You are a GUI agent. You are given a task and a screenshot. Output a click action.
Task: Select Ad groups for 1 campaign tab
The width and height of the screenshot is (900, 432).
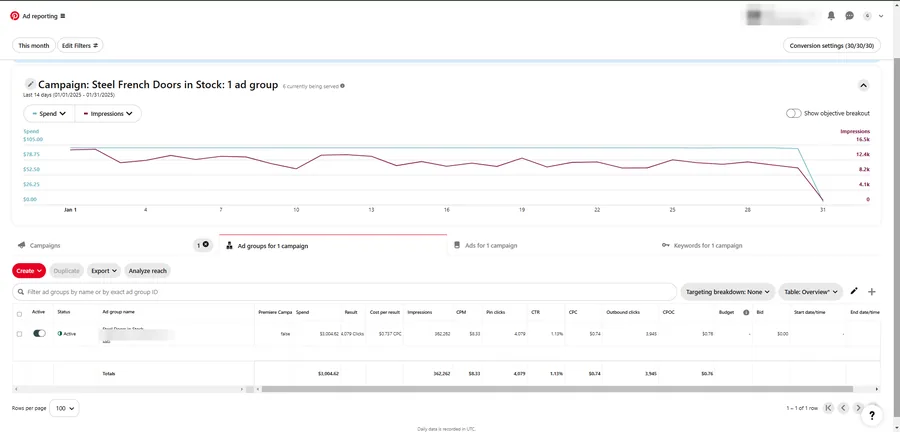333,246
